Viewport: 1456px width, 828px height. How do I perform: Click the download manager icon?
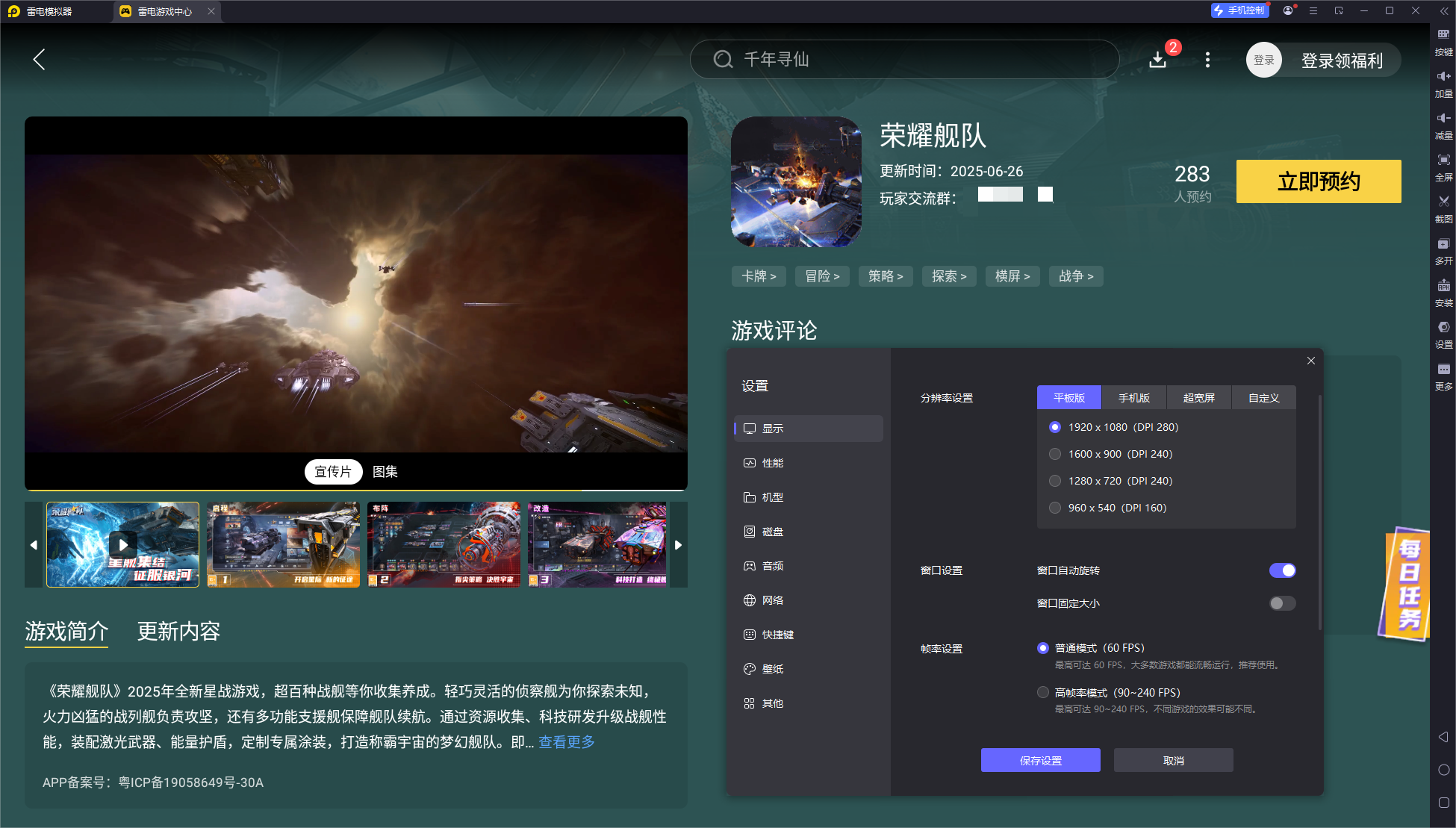coord(1157,60)
